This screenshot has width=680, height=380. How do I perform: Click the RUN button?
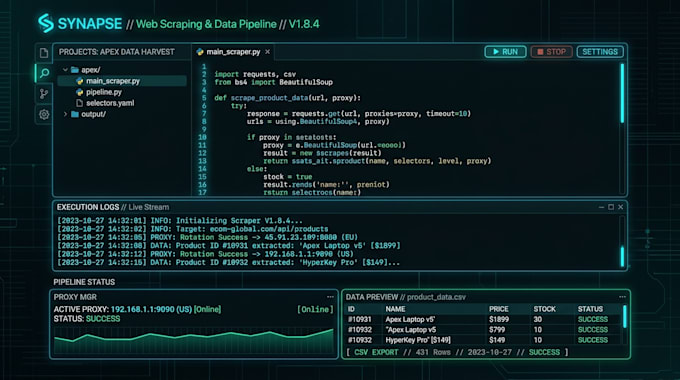505,52
